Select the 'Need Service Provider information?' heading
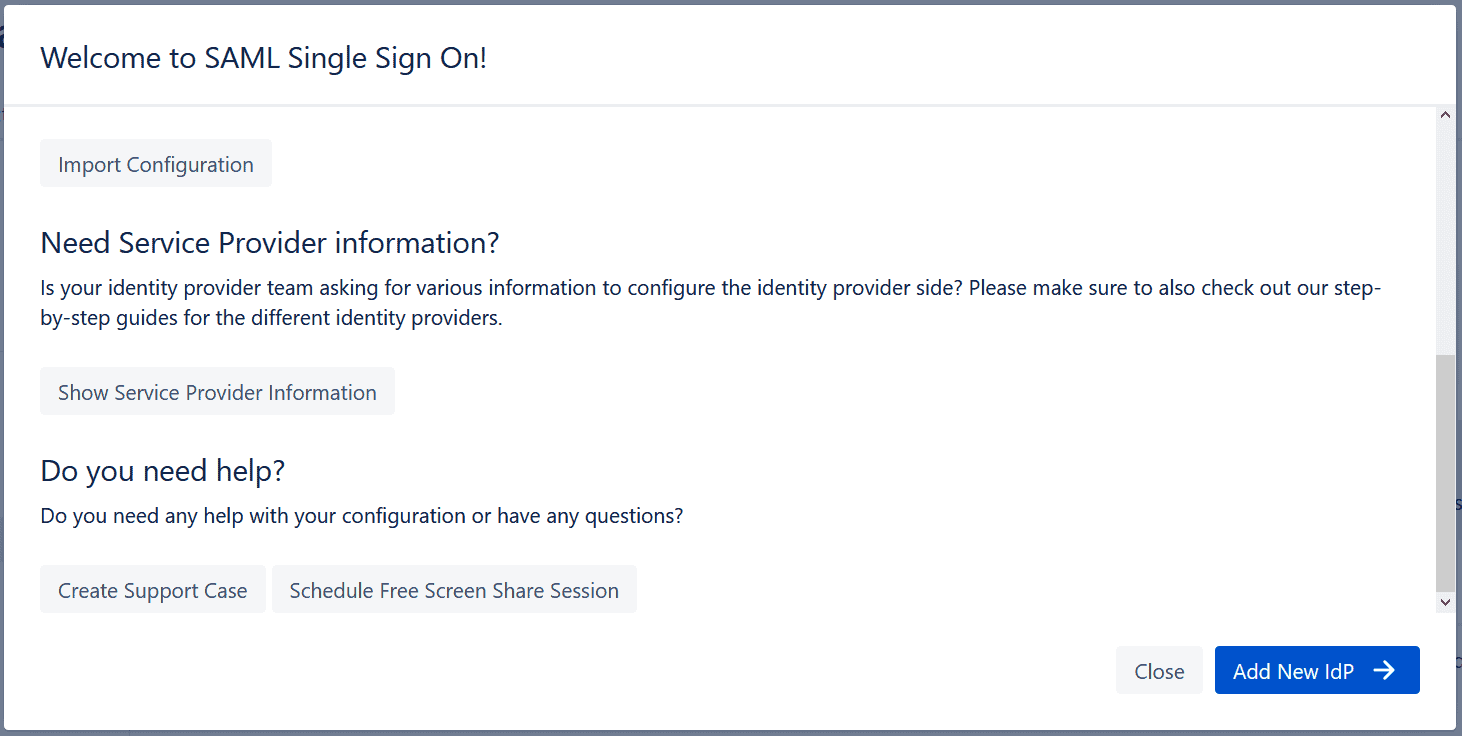The image size is (1462, 736). pos(270,242)
